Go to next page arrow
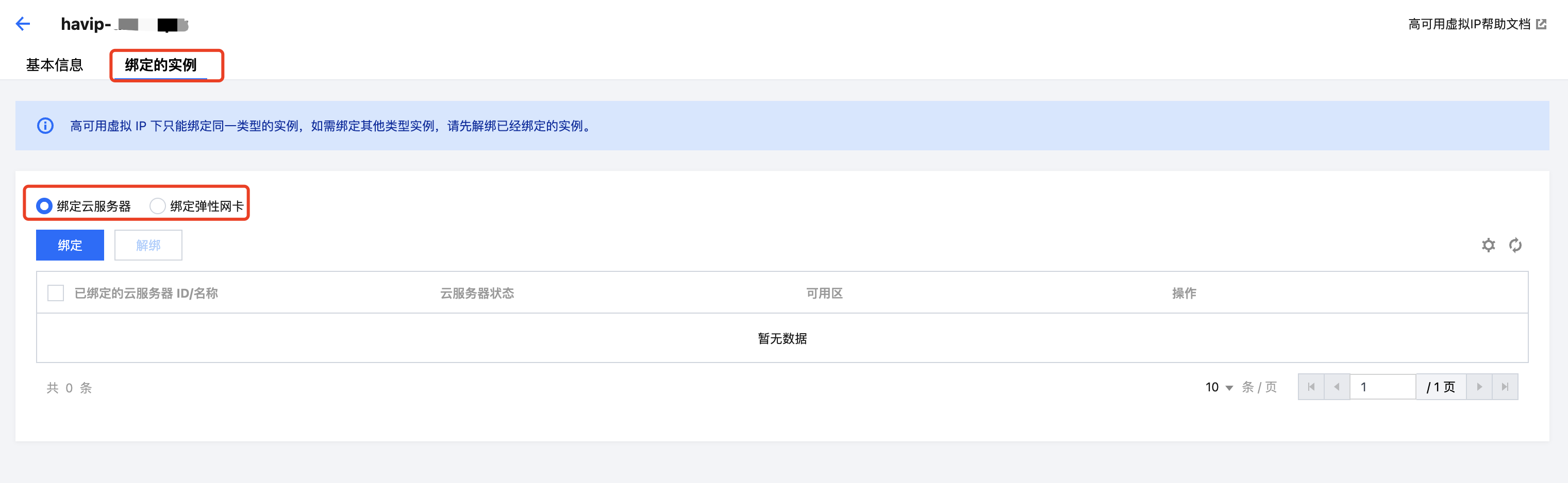1568x483 pixels. coord(1479,387)
